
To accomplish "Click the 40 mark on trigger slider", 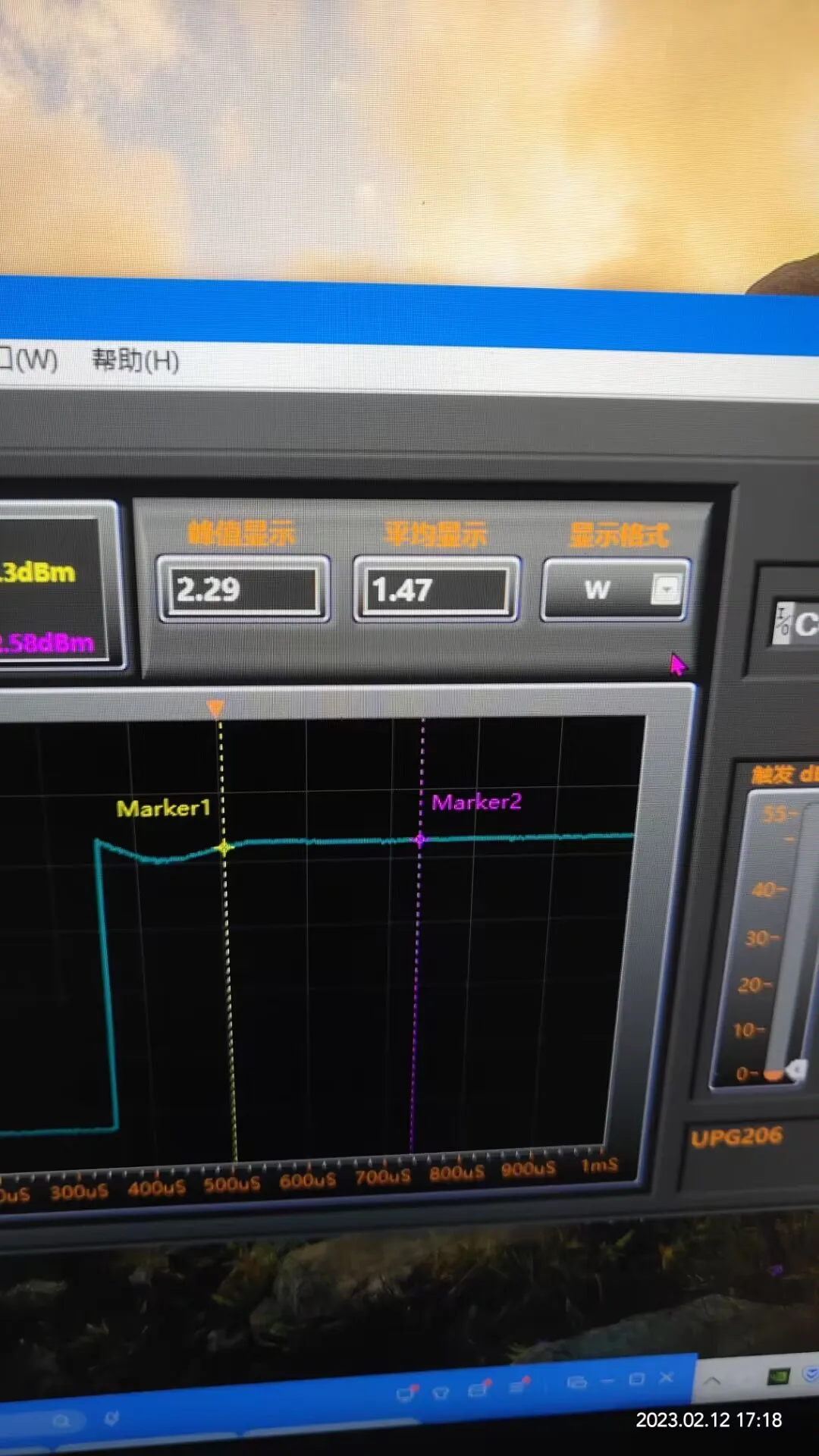I will tap(769, 890).
